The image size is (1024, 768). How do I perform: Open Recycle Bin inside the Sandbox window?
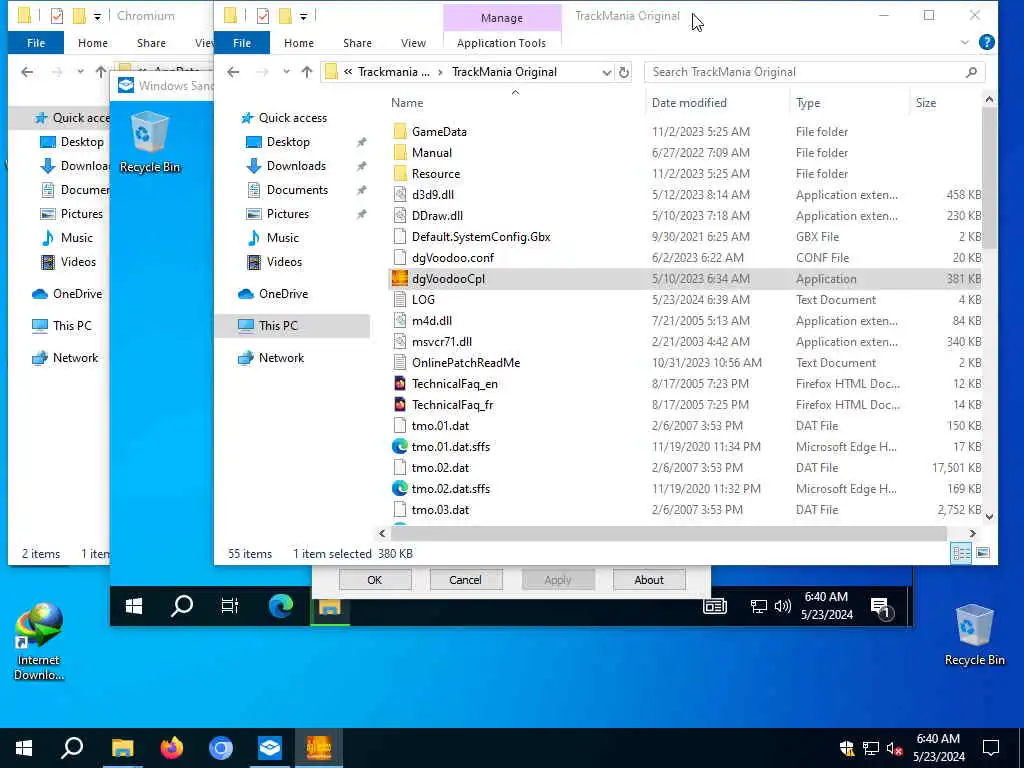coord(150,142)
